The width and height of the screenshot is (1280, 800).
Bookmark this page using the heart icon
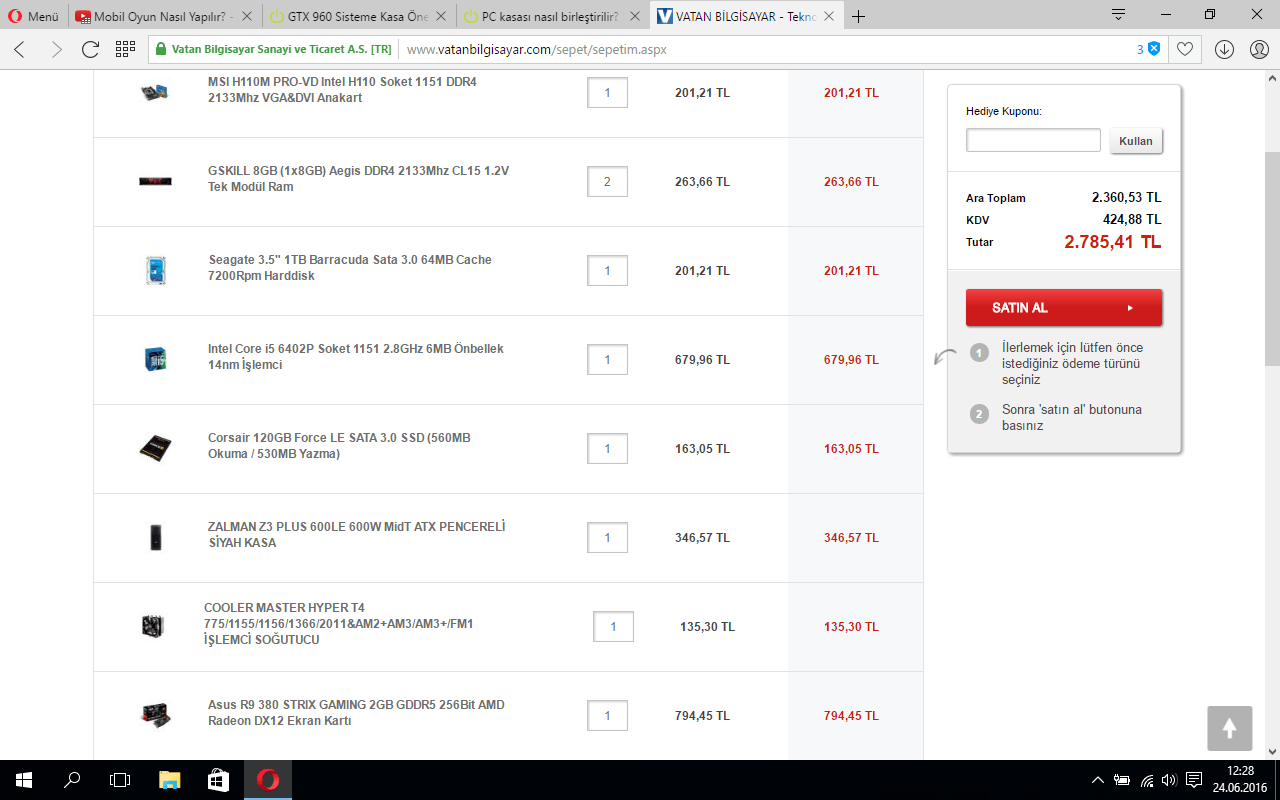pyautogui.click(x=1183, y=47)
